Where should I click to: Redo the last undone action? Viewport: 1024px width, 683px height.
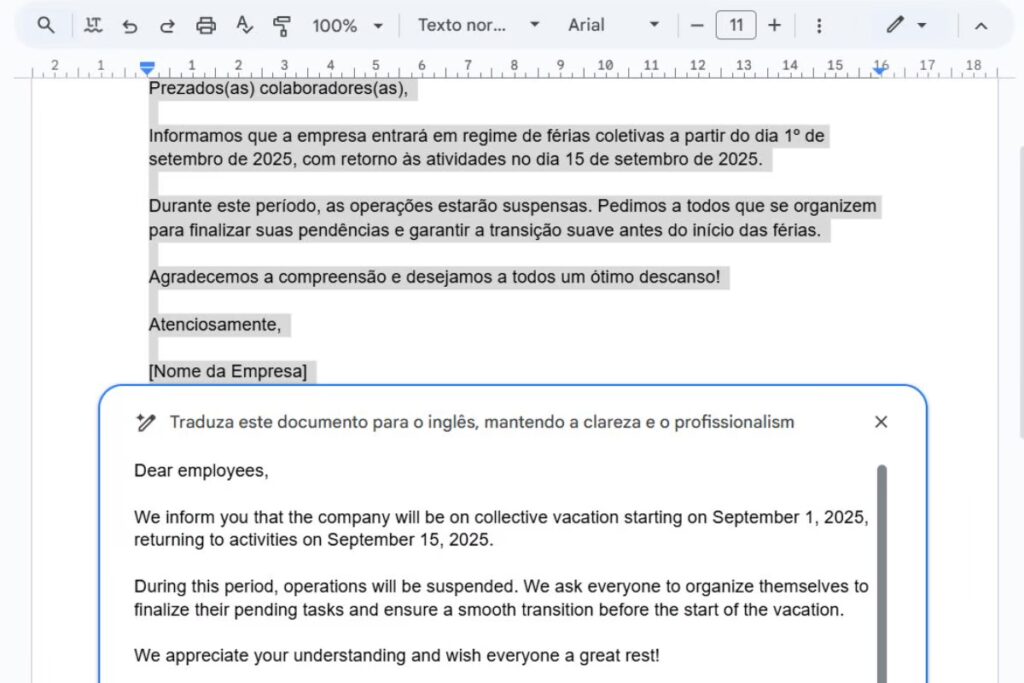(x=167, y=25)
